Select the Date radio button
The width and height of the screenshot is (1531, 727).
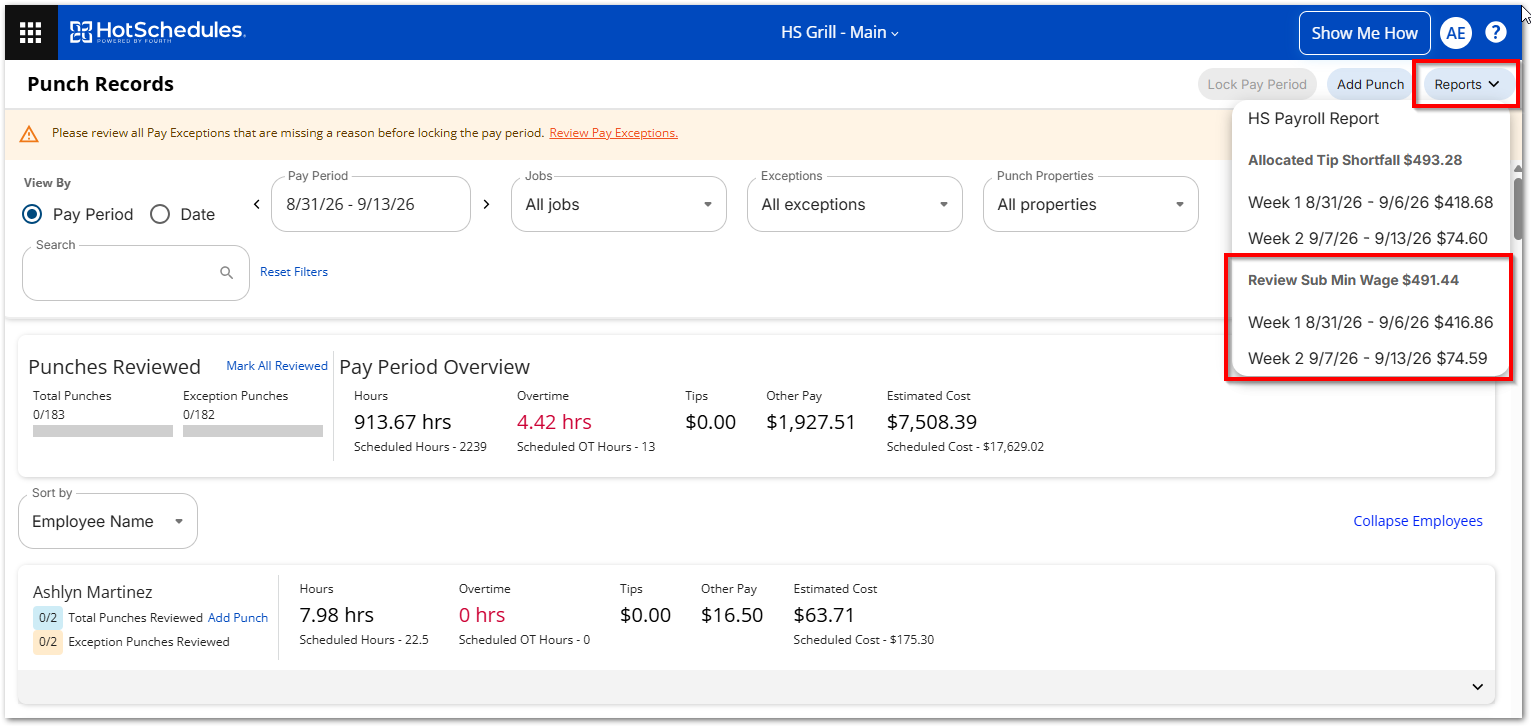pos(160,214)
